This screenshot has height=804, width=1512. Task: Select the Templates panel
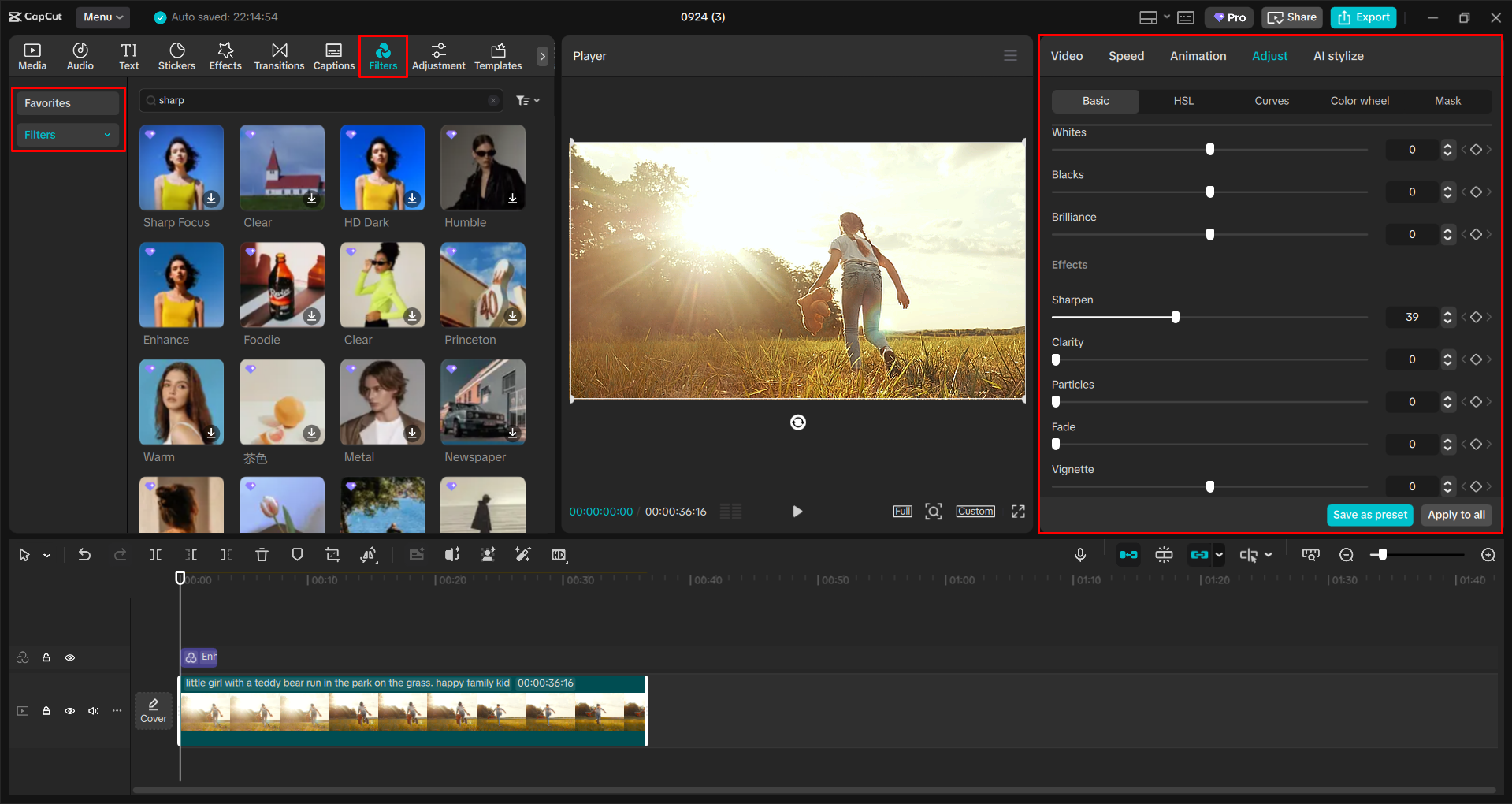coord(497,55)
